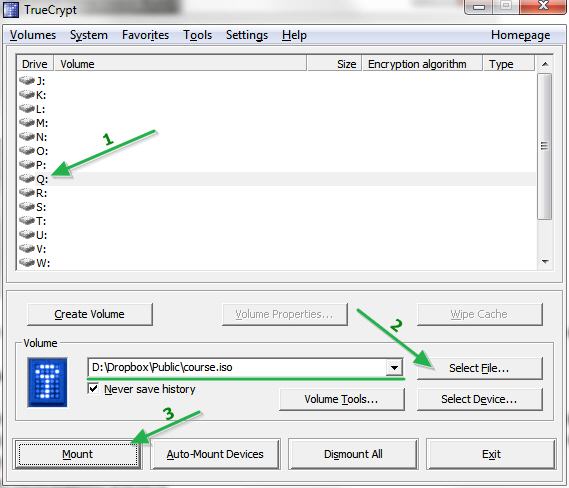Click the Size column header
Image resolution: width=569 pixels, height=488 pixels.
click(334, 64)
